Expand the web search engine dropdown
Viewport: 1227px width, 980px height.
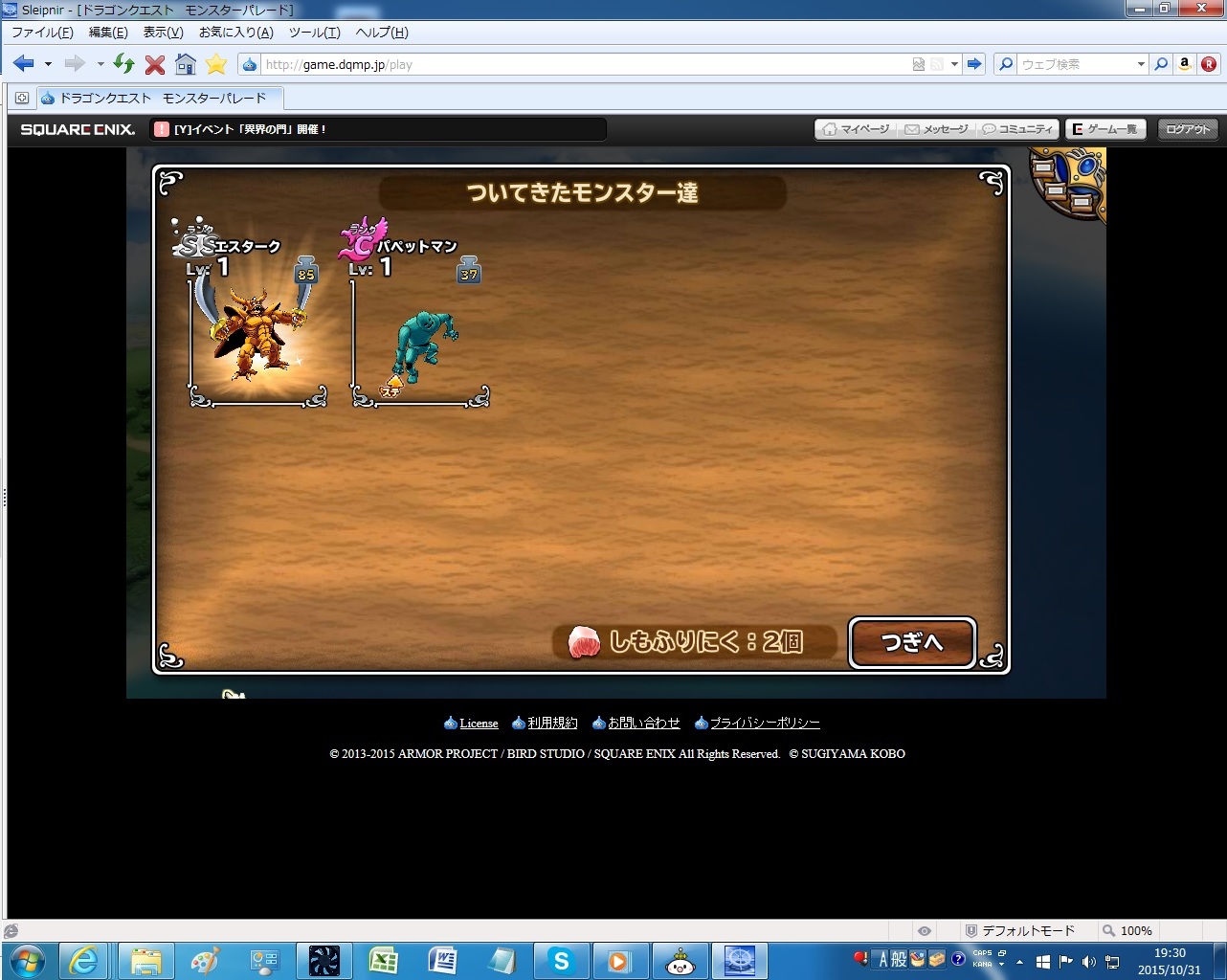pos(1141,64)
